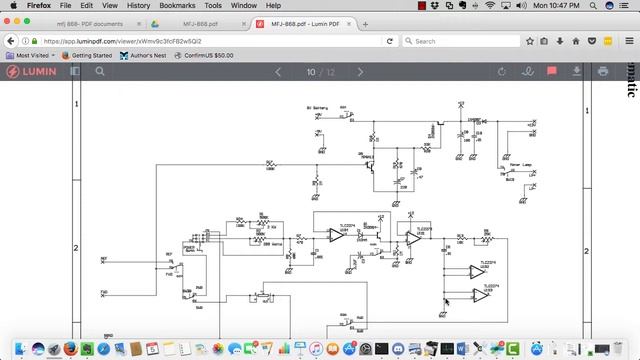The height and width of the screenshot is (360, 640).
Task: Open Spotlight search in menu bar
Action: pos(593,5)
